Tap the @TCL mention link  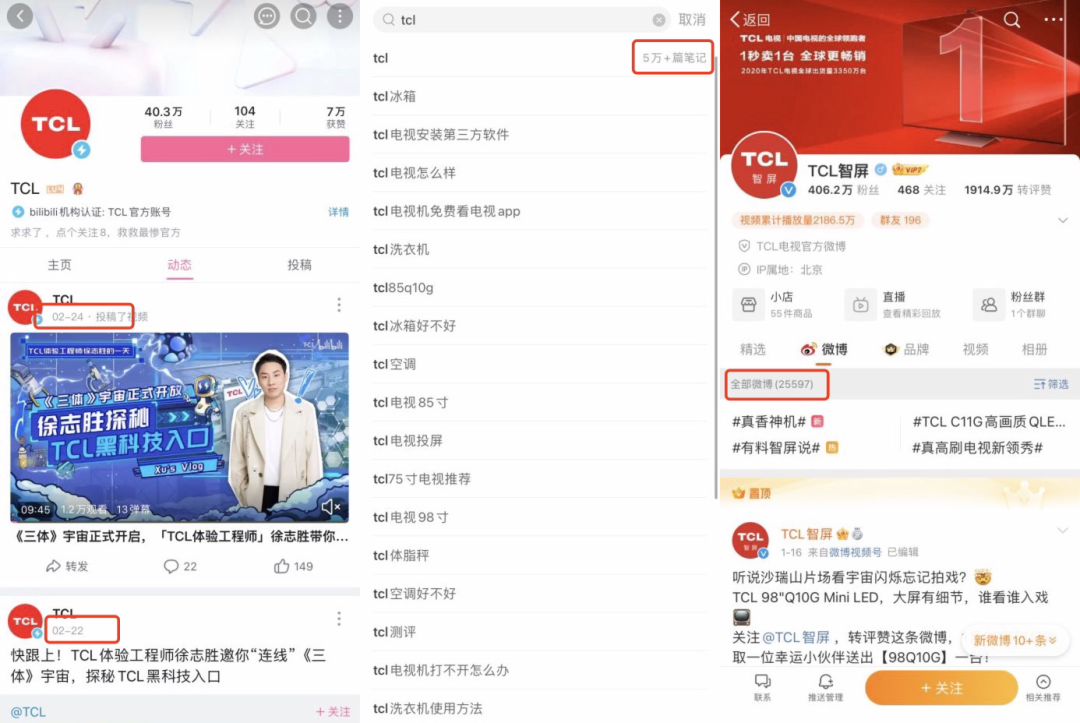coord(28,712)
